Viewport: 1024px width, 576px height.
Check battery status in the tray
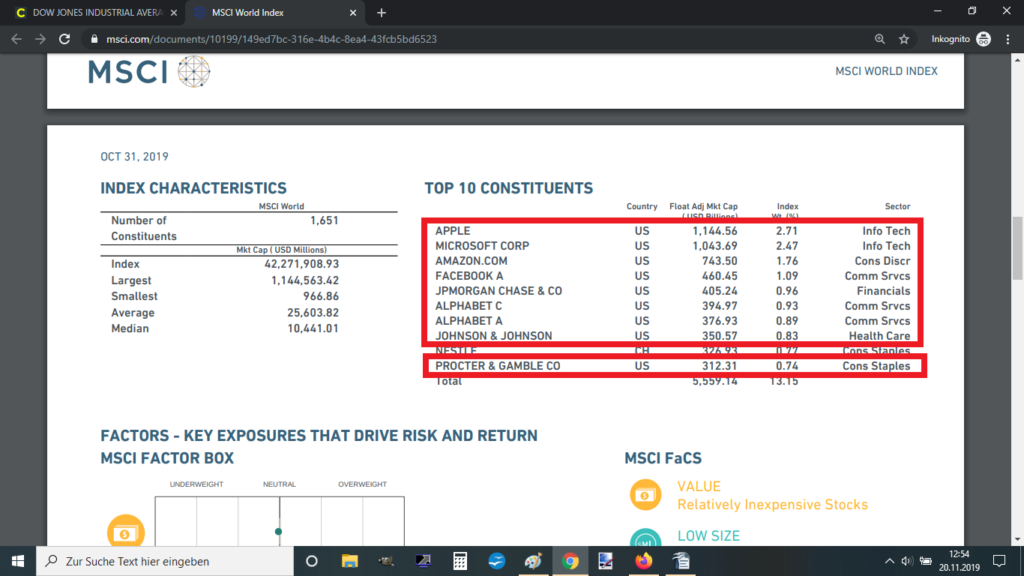(x=925, y=561)
